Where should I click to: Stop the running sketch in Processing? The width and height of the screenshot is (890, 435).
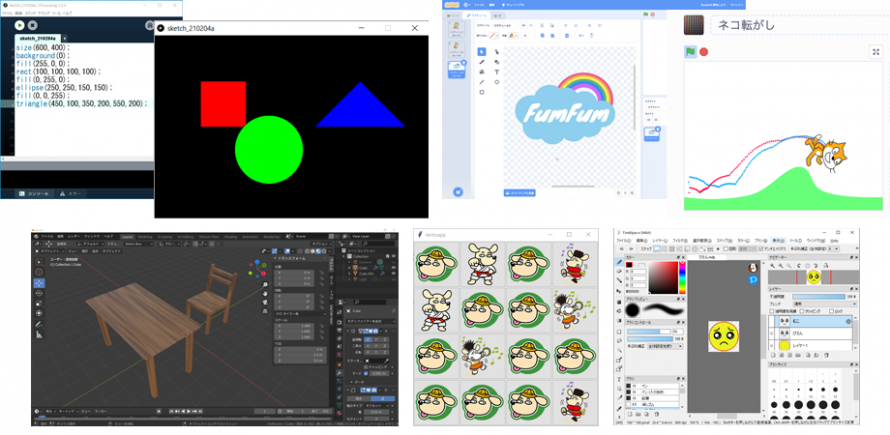pyautogui.click(x=33, y=25)
